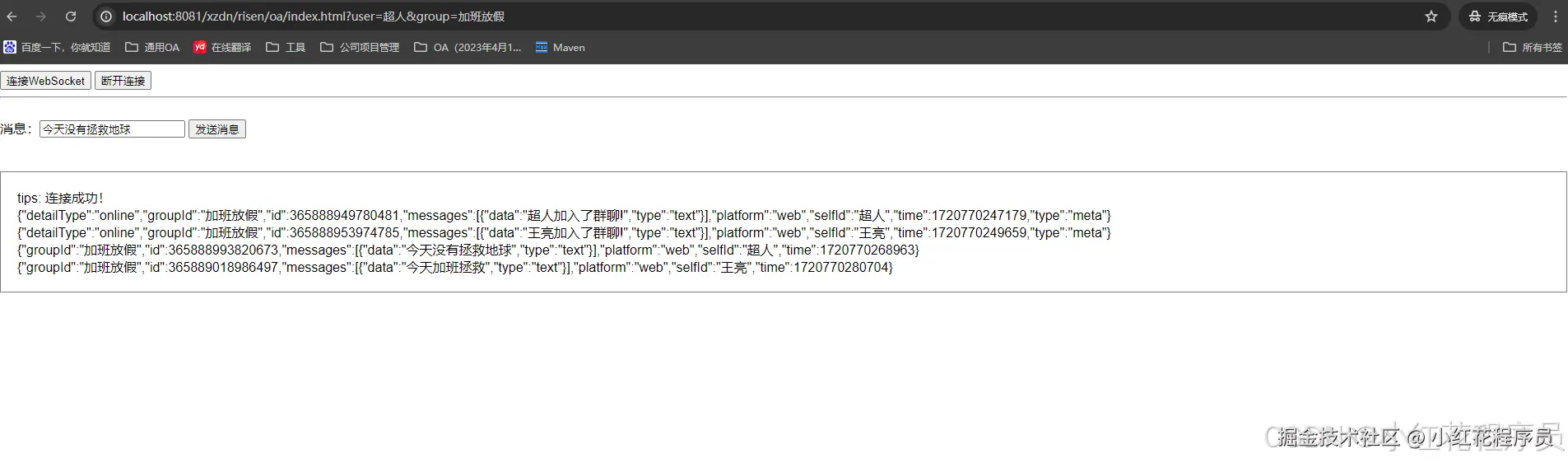Screen dimensions: 1568x463
Task: Expand the 公司项目管理 bookmark folder
Action: [360, 48]
